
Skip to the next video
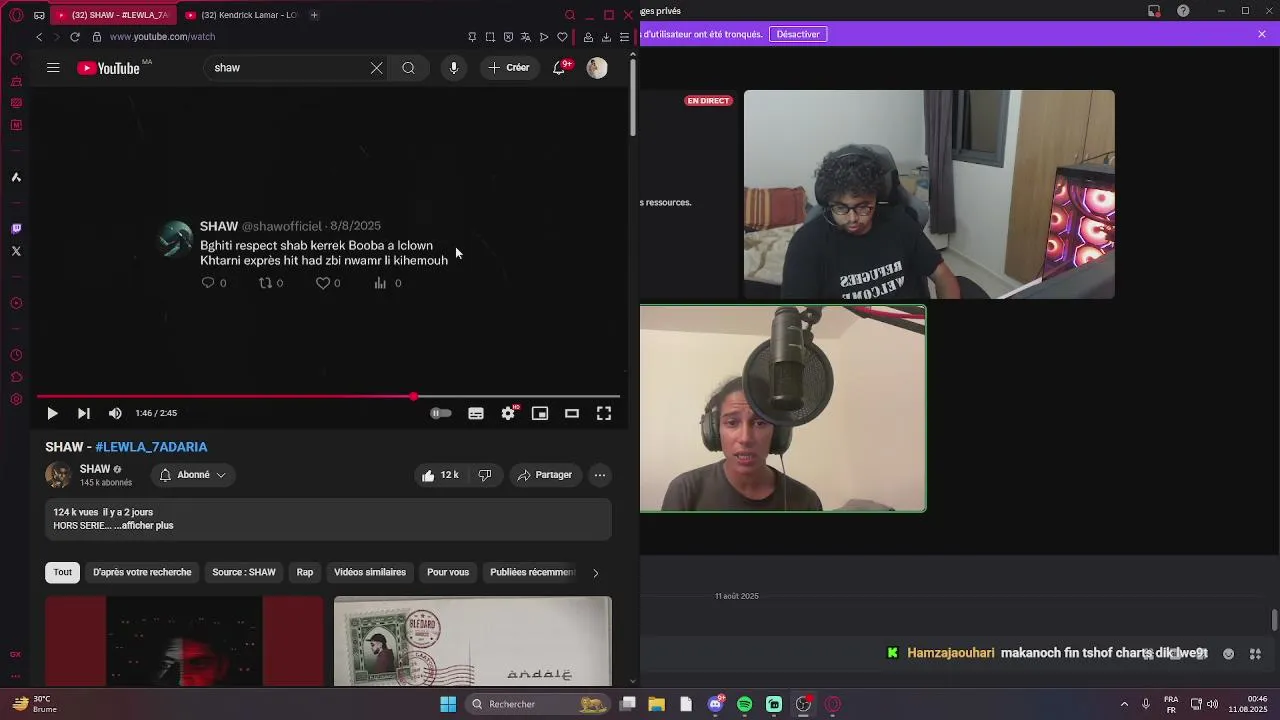(84, 413)
